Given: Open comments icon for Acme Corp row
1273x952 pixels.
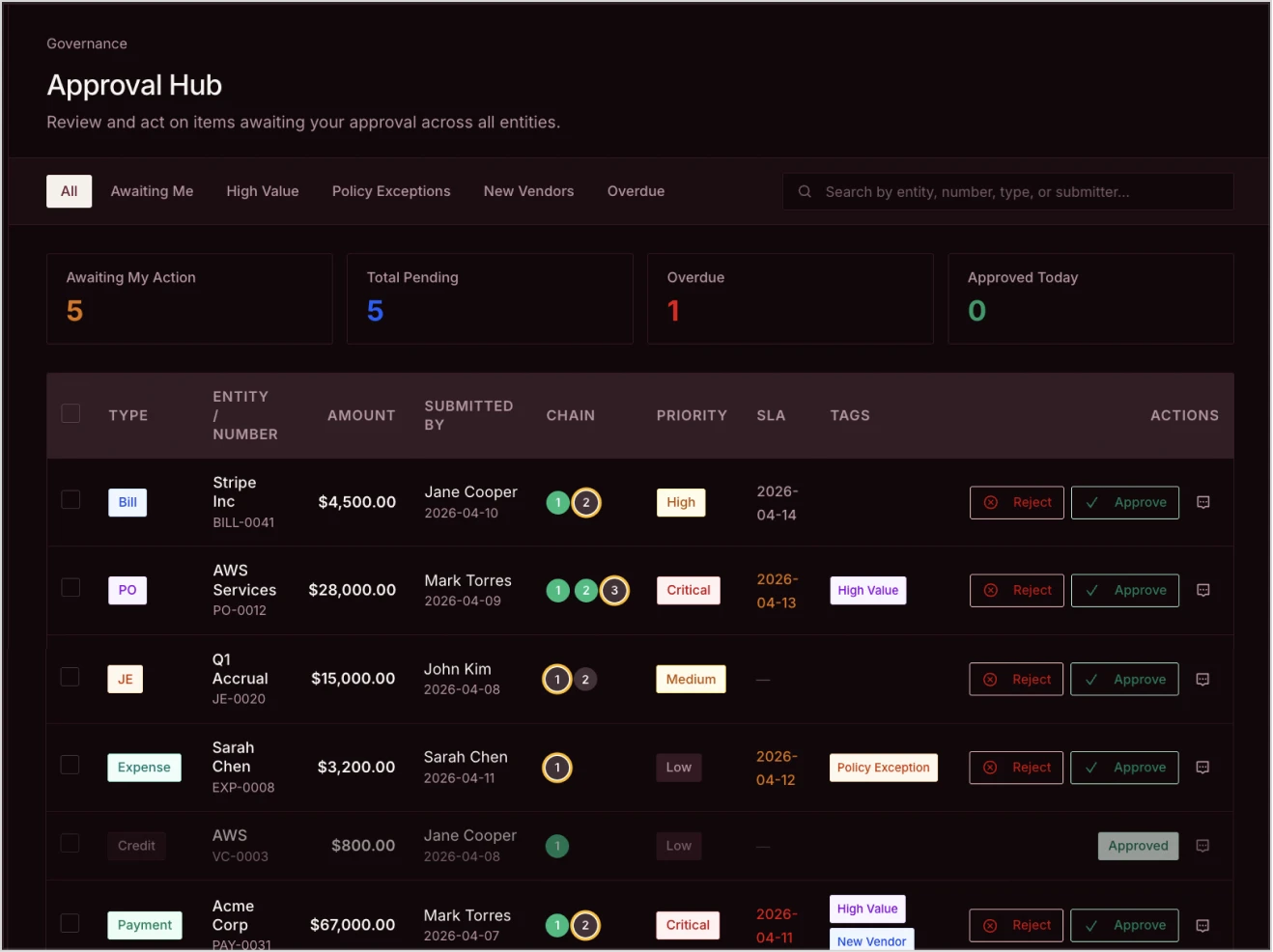Looking at the screenshot, I should coord(1202,925).
